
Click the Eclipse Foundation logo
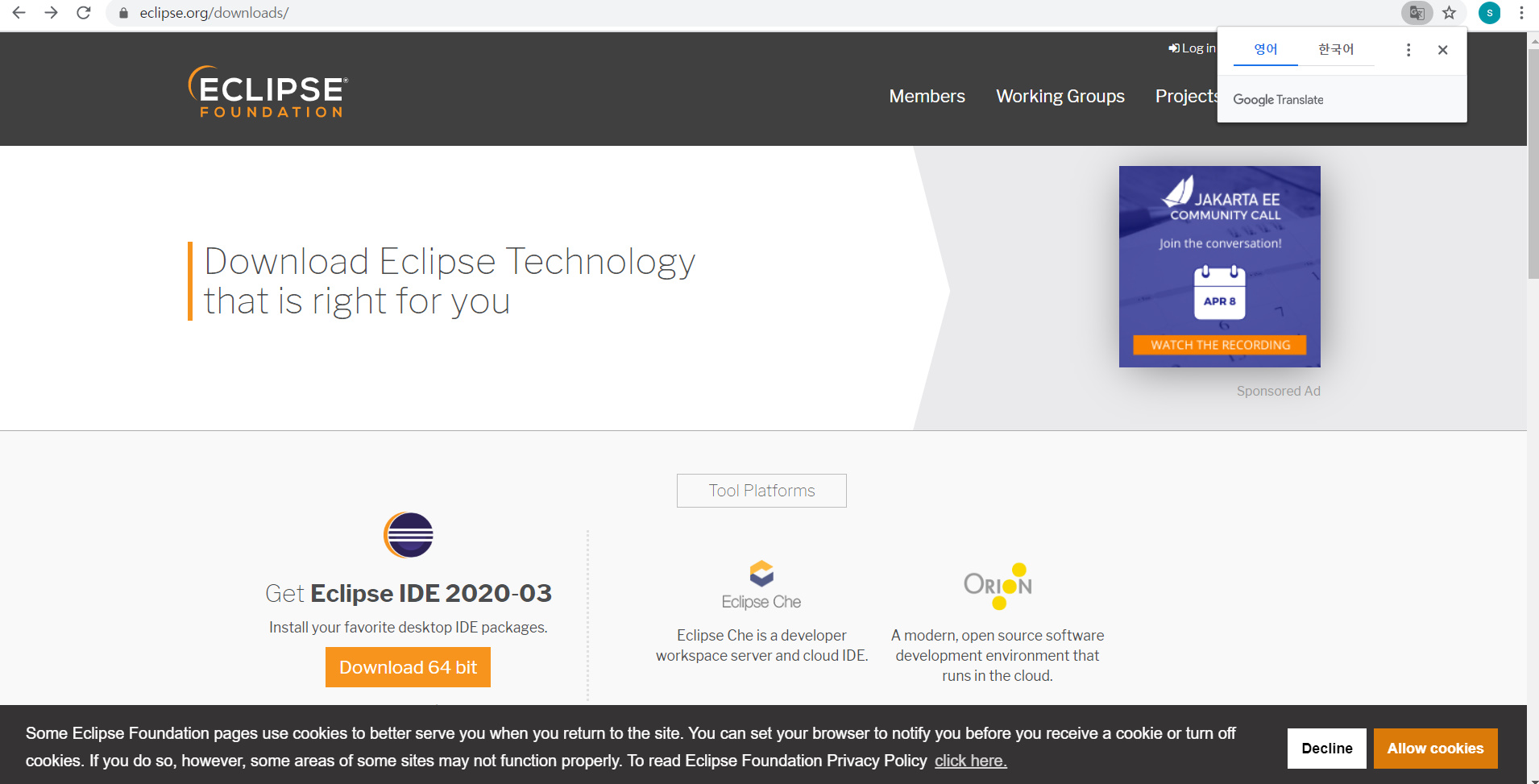pyautogui.click(x=268, y=91)
